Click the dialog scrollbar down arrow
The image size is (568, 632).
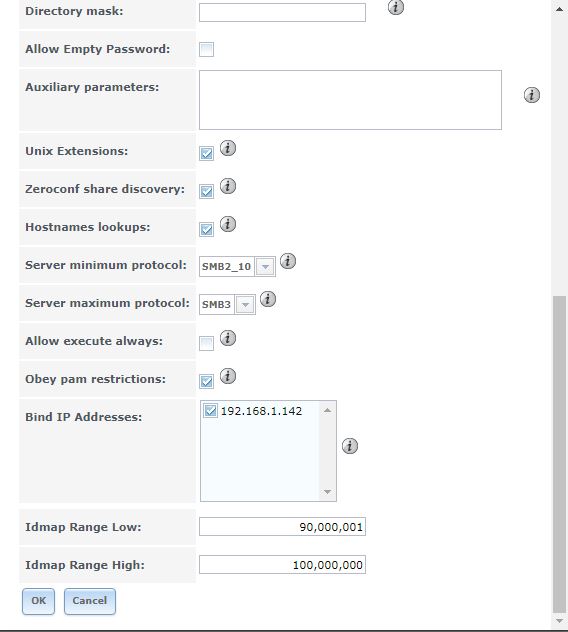tap(559, 621)
